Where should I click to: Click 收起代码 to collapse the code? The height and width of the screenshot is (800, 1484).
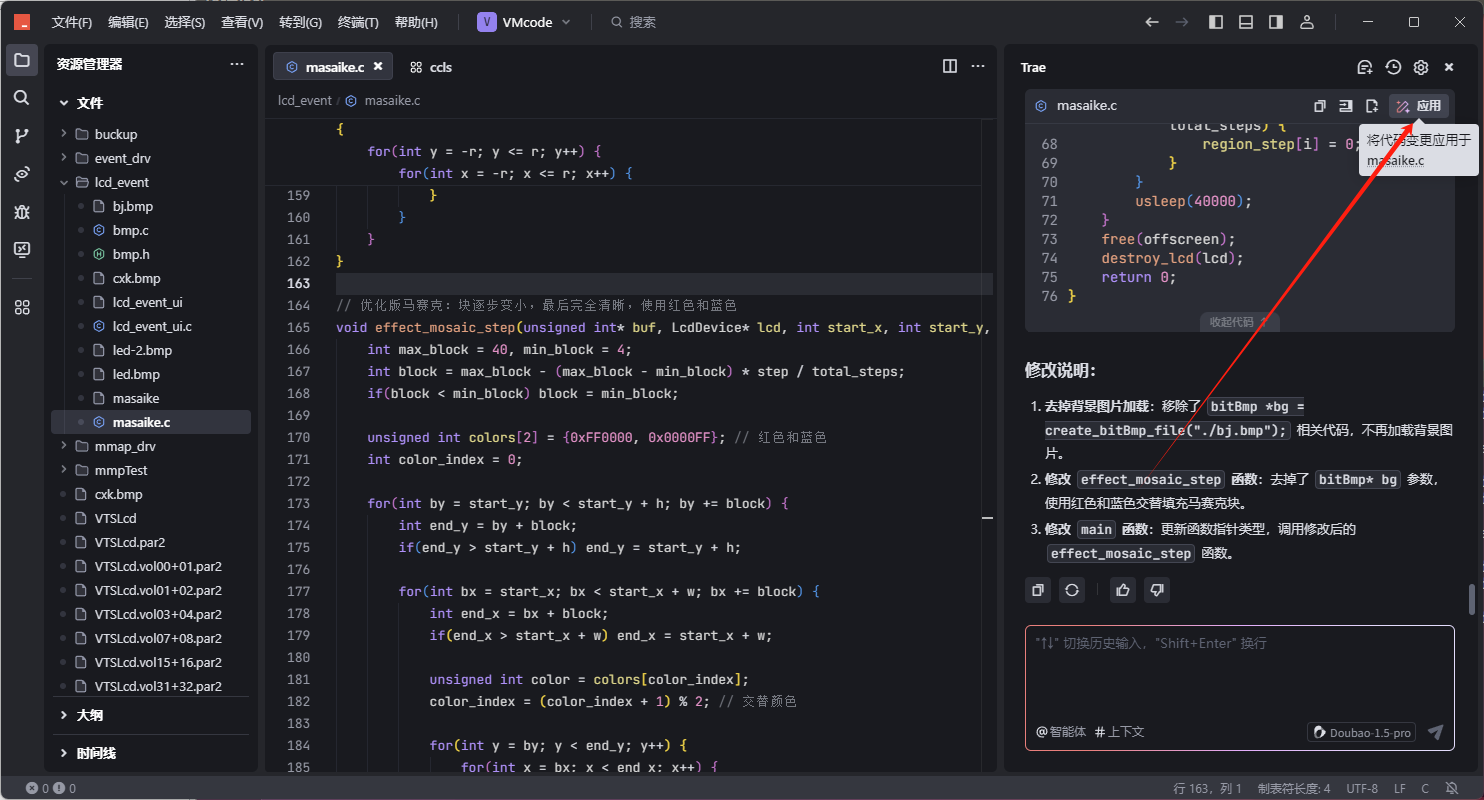pyautogui.click(x=1240, y=322)
